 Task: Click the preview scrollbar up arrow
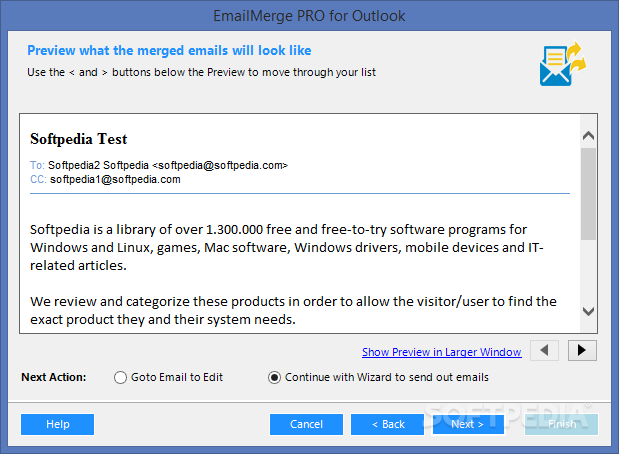tap(588, 136)
